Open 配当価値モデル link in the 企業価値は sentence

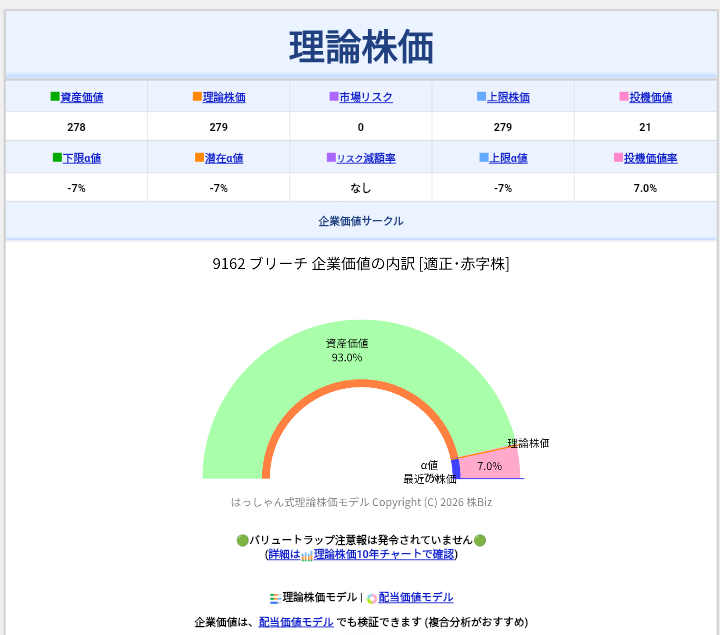click(x=296, y=622)
